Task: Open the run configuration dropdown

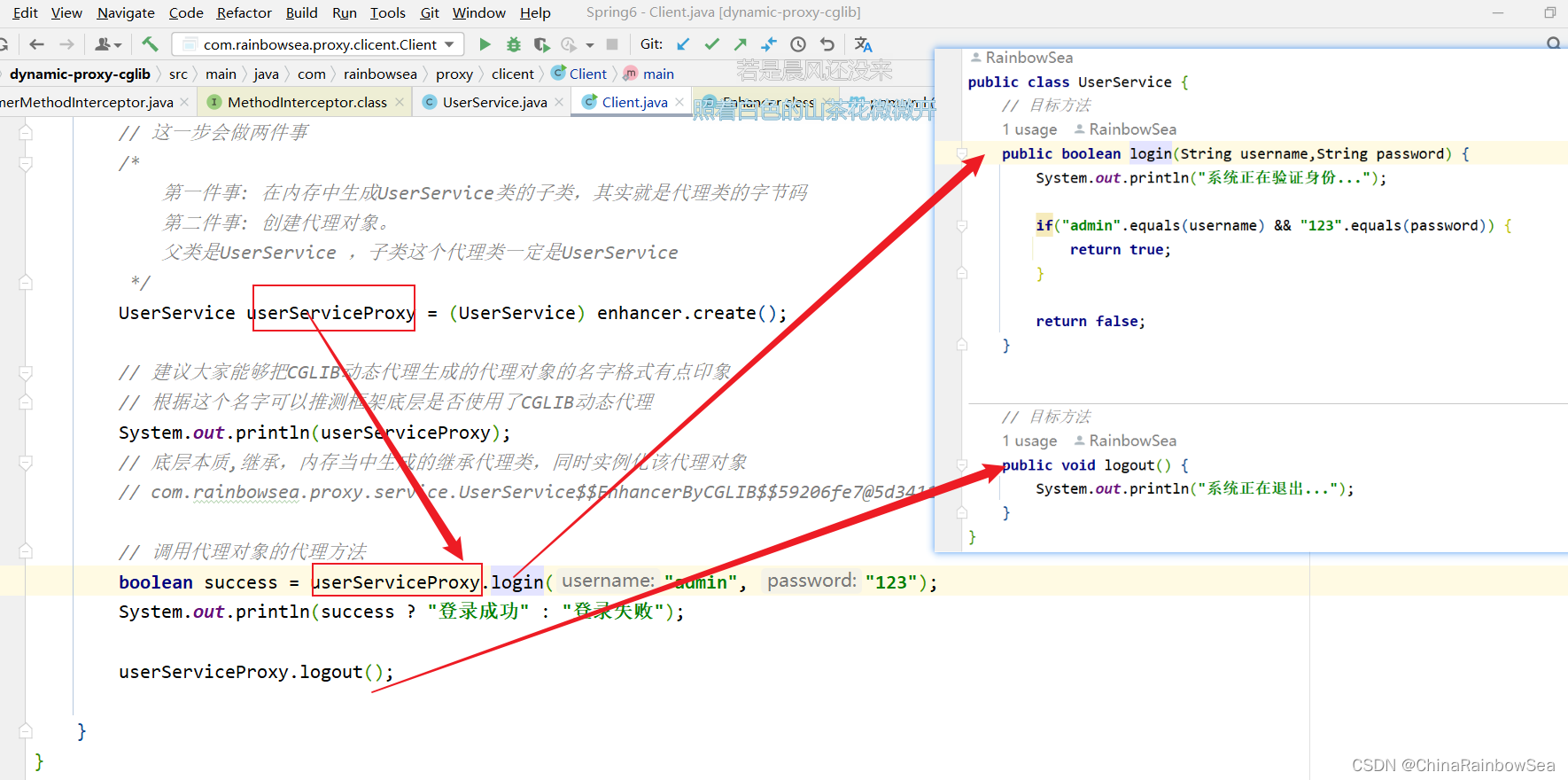Action: pyautogui.click(x=318, y=44)
